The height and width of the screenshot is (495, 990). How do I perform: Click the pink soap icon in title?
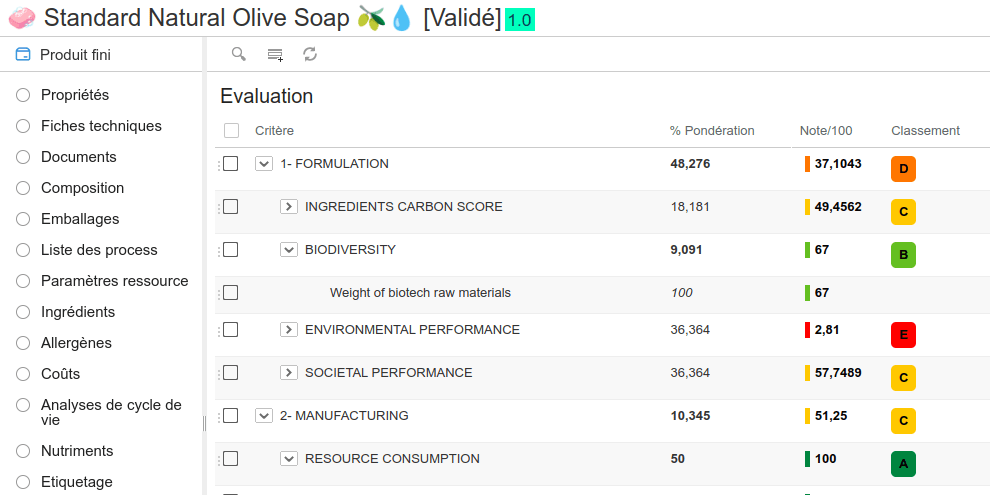(x=22, y=17)
